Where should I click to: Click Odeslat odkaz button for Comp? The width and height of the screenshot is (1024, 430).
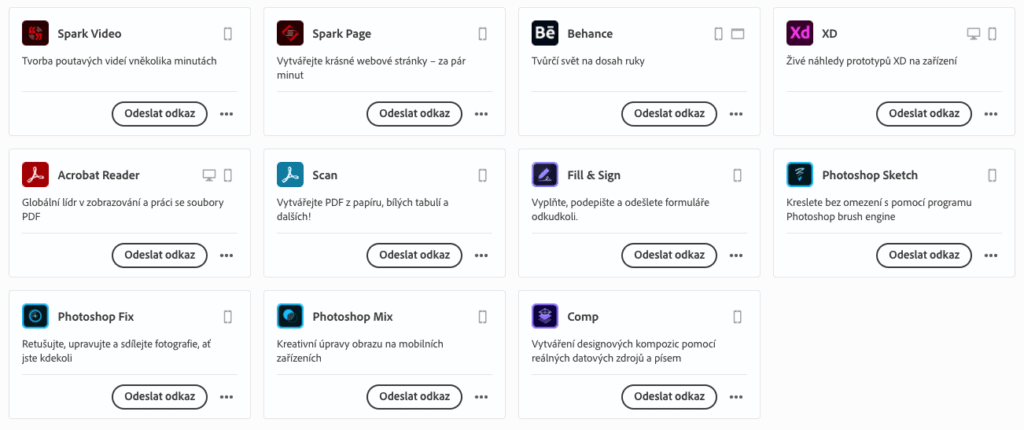point(669,396)
